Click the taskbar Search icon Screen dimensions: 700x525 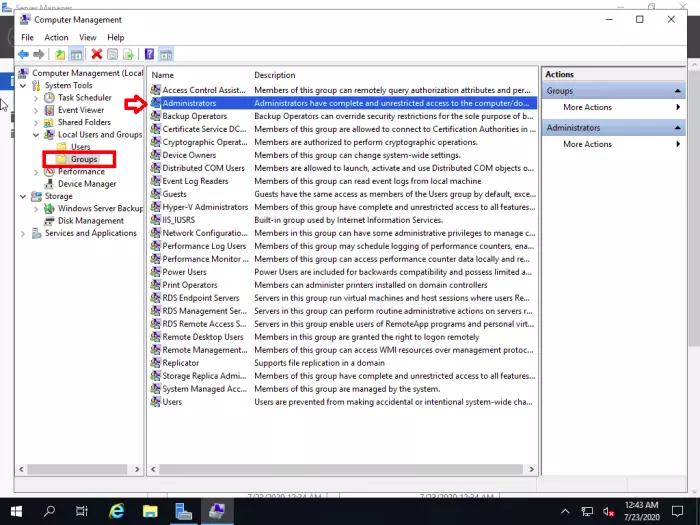point(49,511)
